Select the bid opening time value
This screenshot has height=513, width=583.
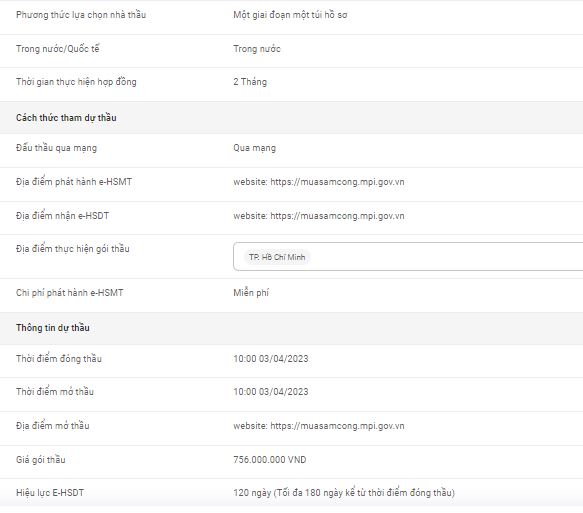271,392
